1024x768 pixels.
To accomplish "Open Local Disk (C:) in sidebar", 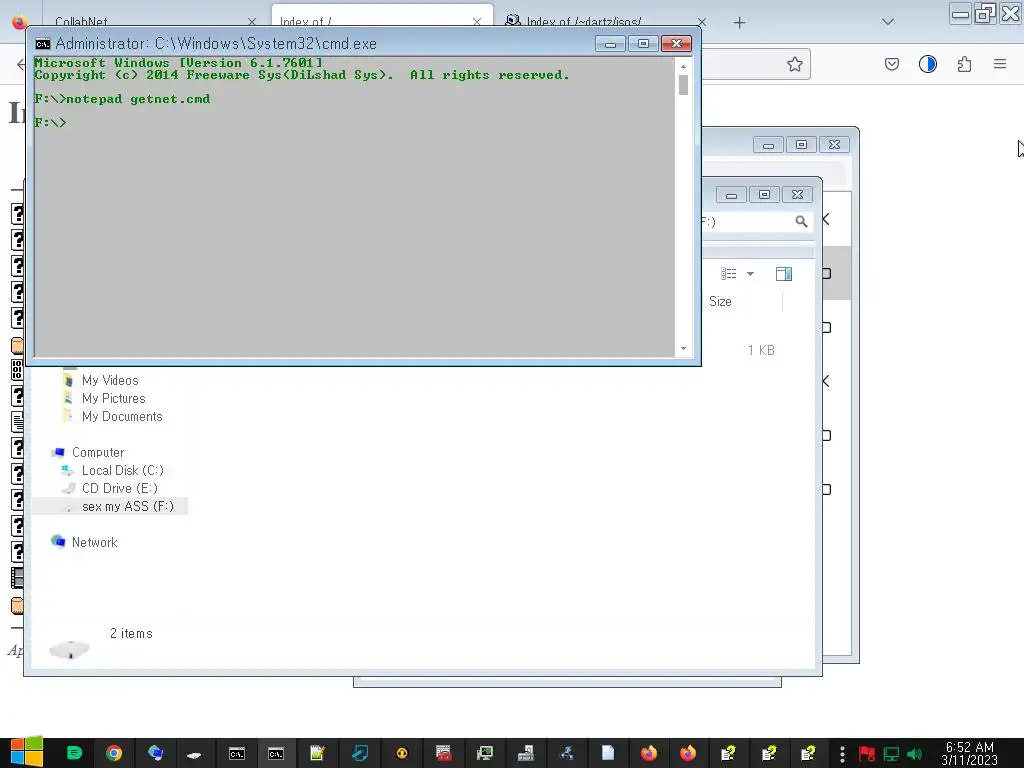I will click(x=123, y=470).
